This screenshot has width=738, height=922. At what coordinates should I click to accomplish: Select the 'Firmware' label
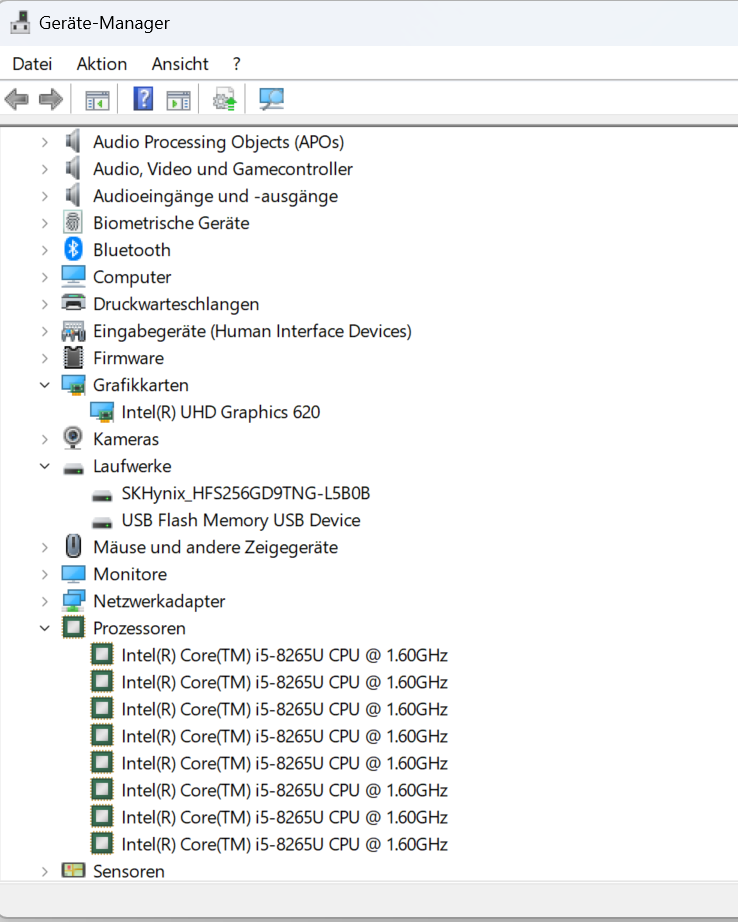tap(128, 358)
